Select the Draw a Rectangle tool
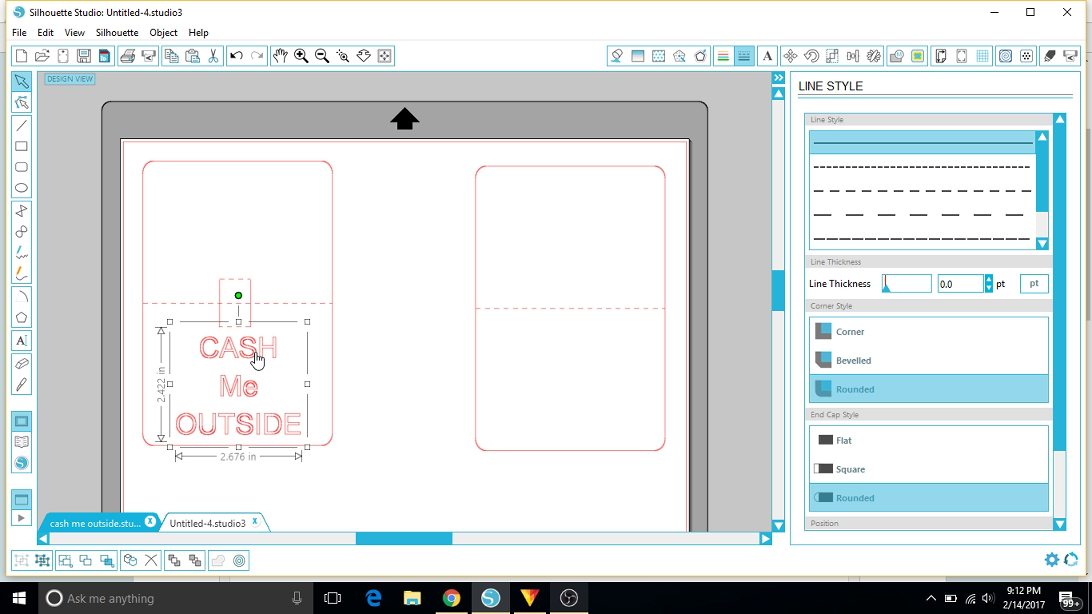This screenshot has height=614, width=1092. (x=22, y=146)
